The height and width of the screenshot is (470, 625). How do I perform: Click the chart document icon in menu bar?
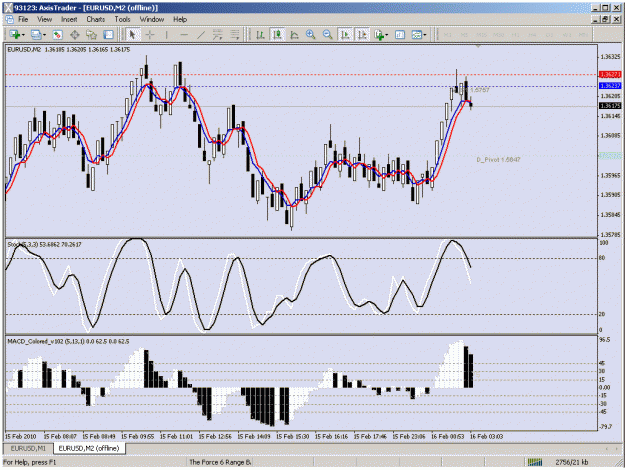[x=10, y=19]
